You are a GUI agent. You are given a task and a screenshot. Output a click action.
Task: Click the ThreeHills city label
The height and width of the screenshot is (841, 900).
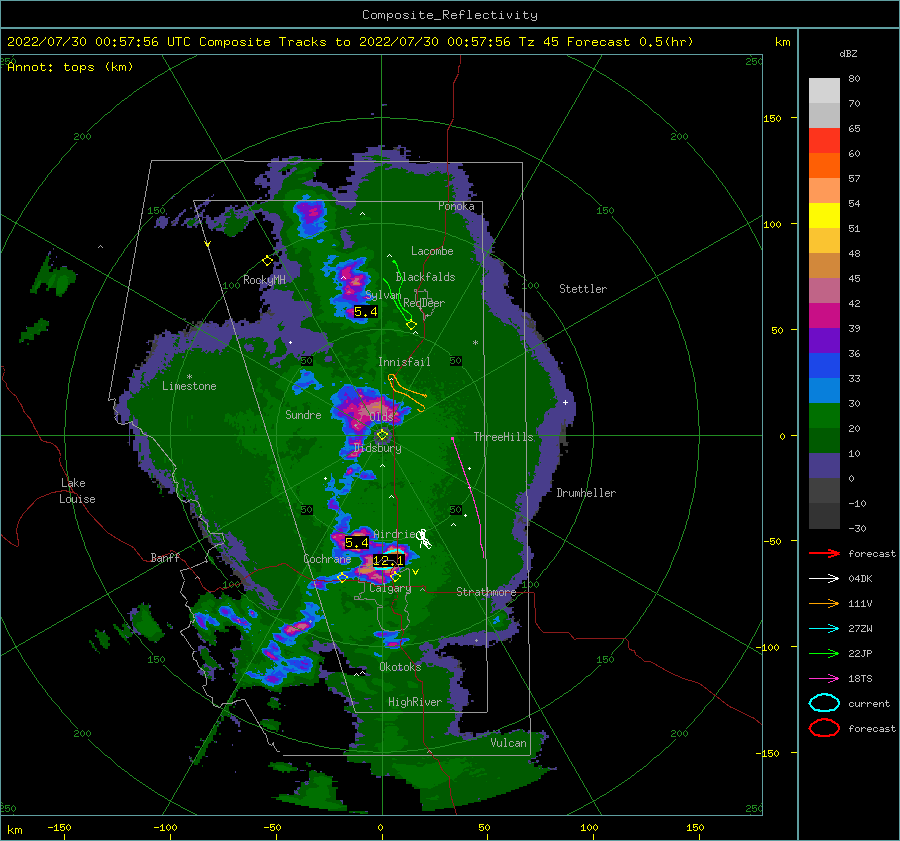[x=503, y=437]
